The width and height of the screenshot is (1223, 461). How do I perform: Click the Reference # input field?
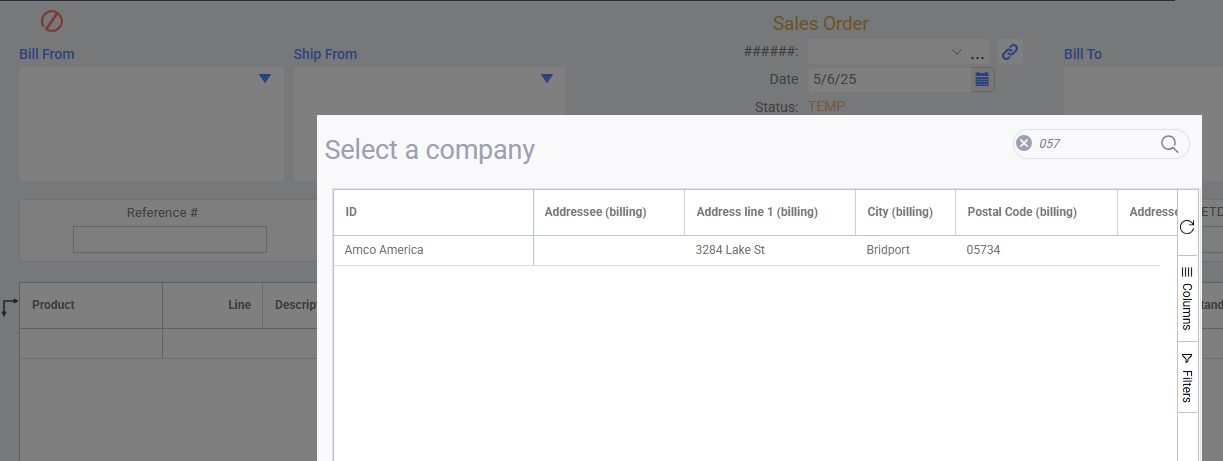pyautogui.click(x=170, y=239)
